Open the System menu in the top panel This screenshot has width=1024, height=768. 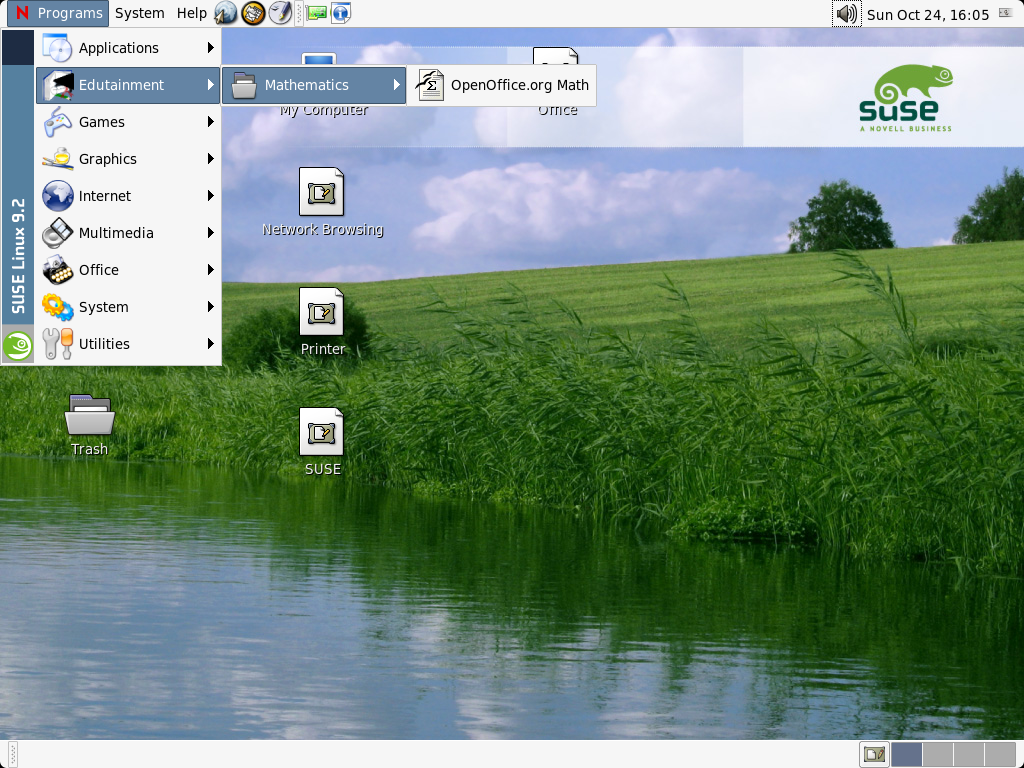tap(140, 13)
